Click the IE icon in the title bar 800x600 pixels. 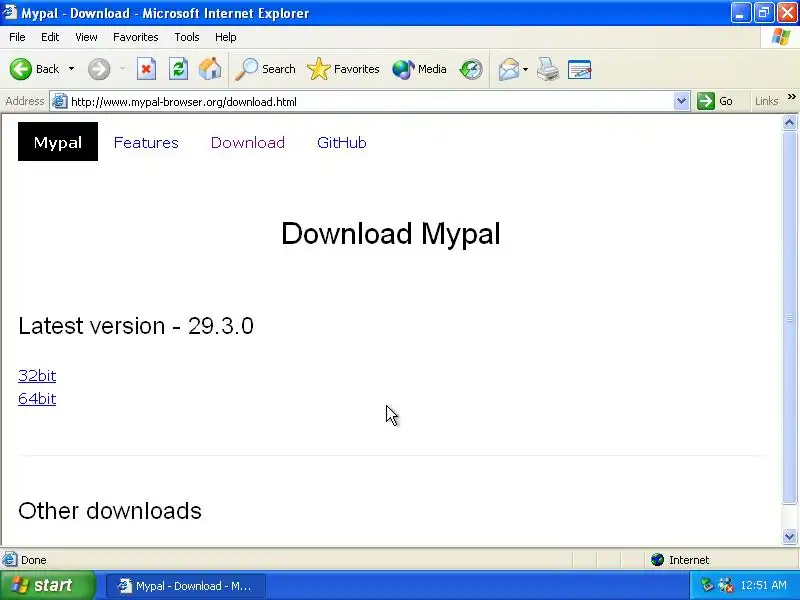[10, 12]
